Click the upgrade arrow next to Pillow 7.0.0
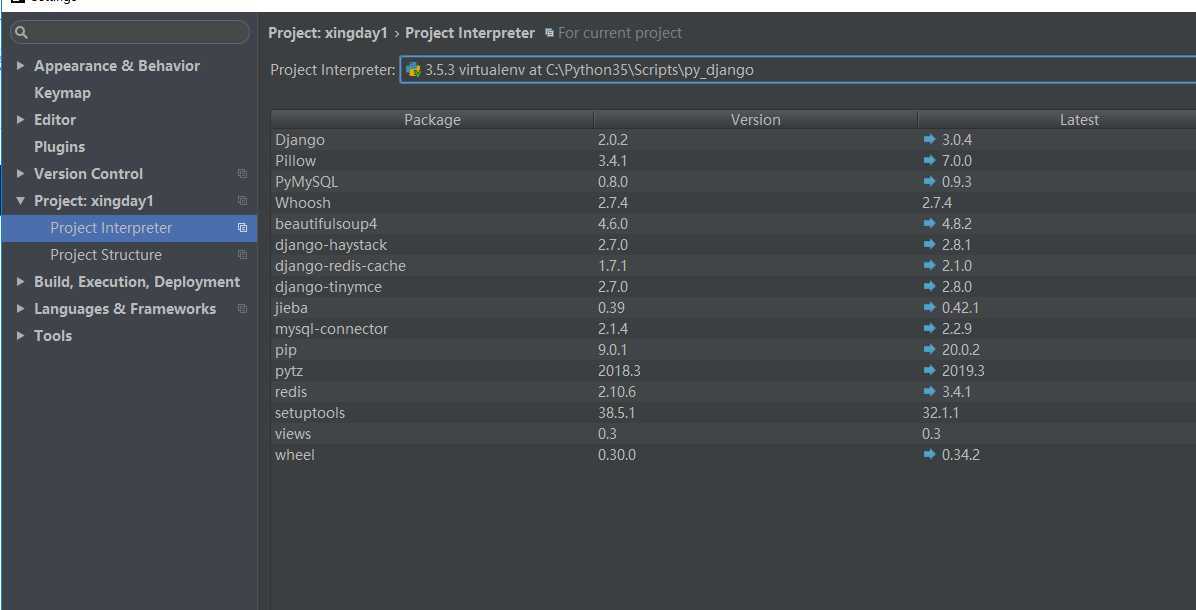1196x610 pixels. coord(929,161)
